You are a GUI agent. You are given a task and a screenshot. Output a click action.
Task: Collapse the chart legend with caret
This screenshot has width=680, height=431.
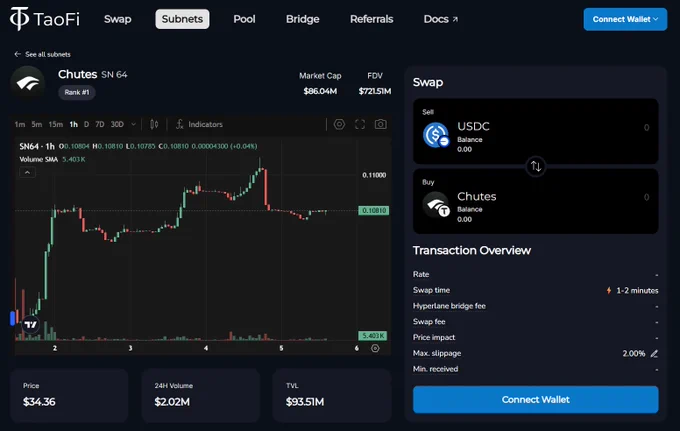pos(27,173)
